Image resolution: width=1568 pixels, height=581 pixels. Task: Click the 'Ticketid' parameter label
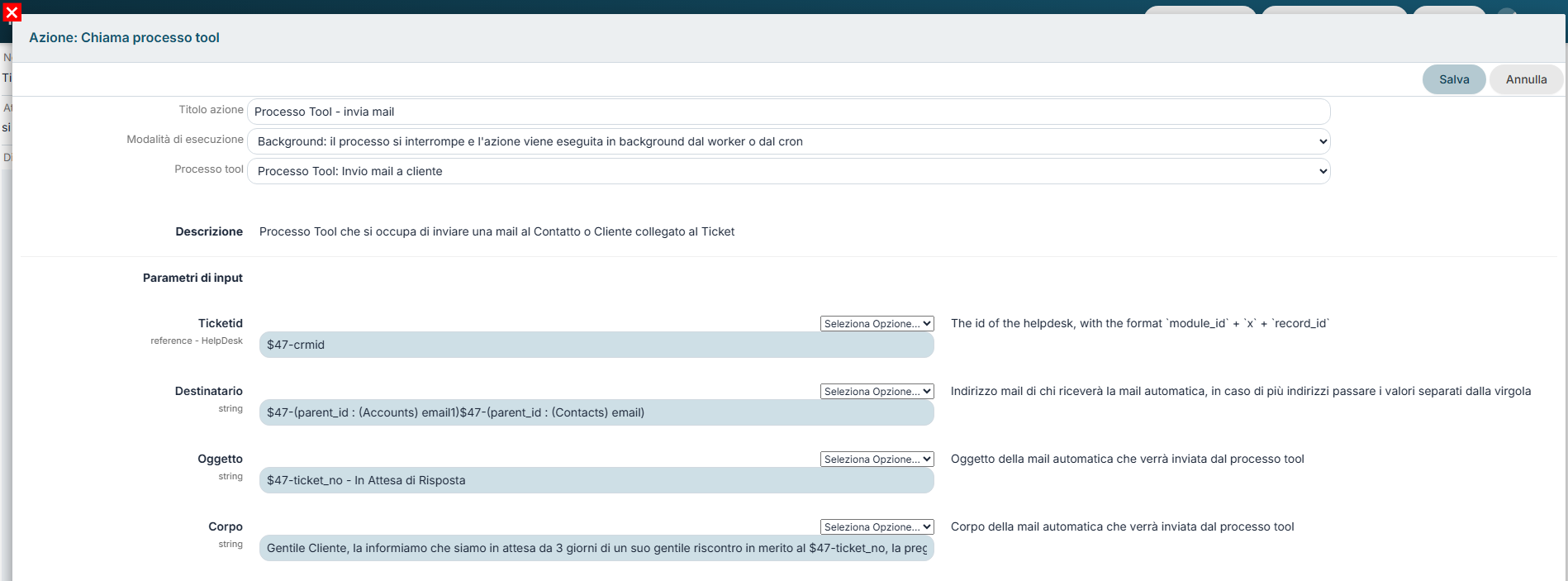tap(221, 323)
